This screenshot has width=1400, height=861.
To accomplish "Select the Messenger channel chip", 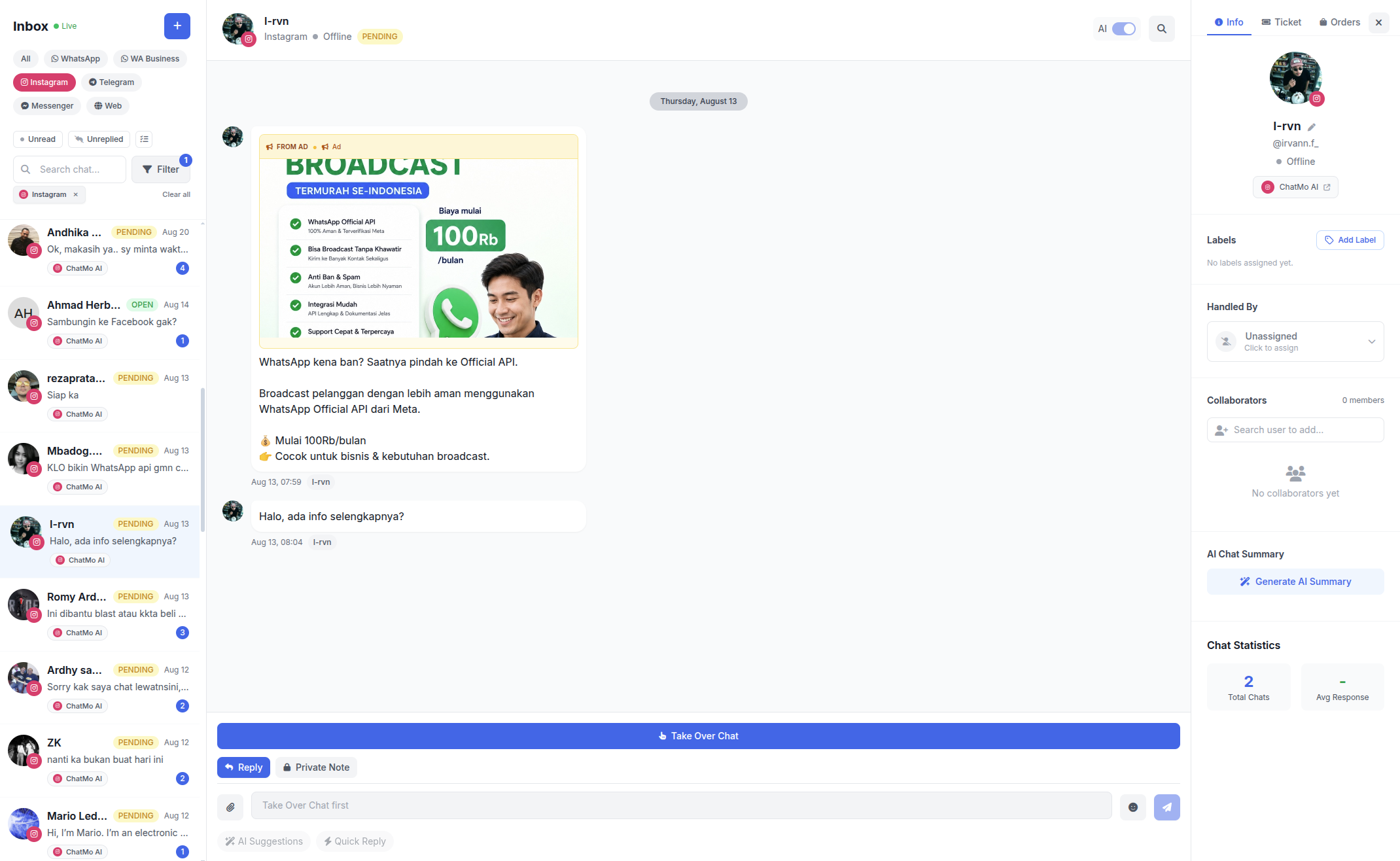I will [x=47, y=106].
